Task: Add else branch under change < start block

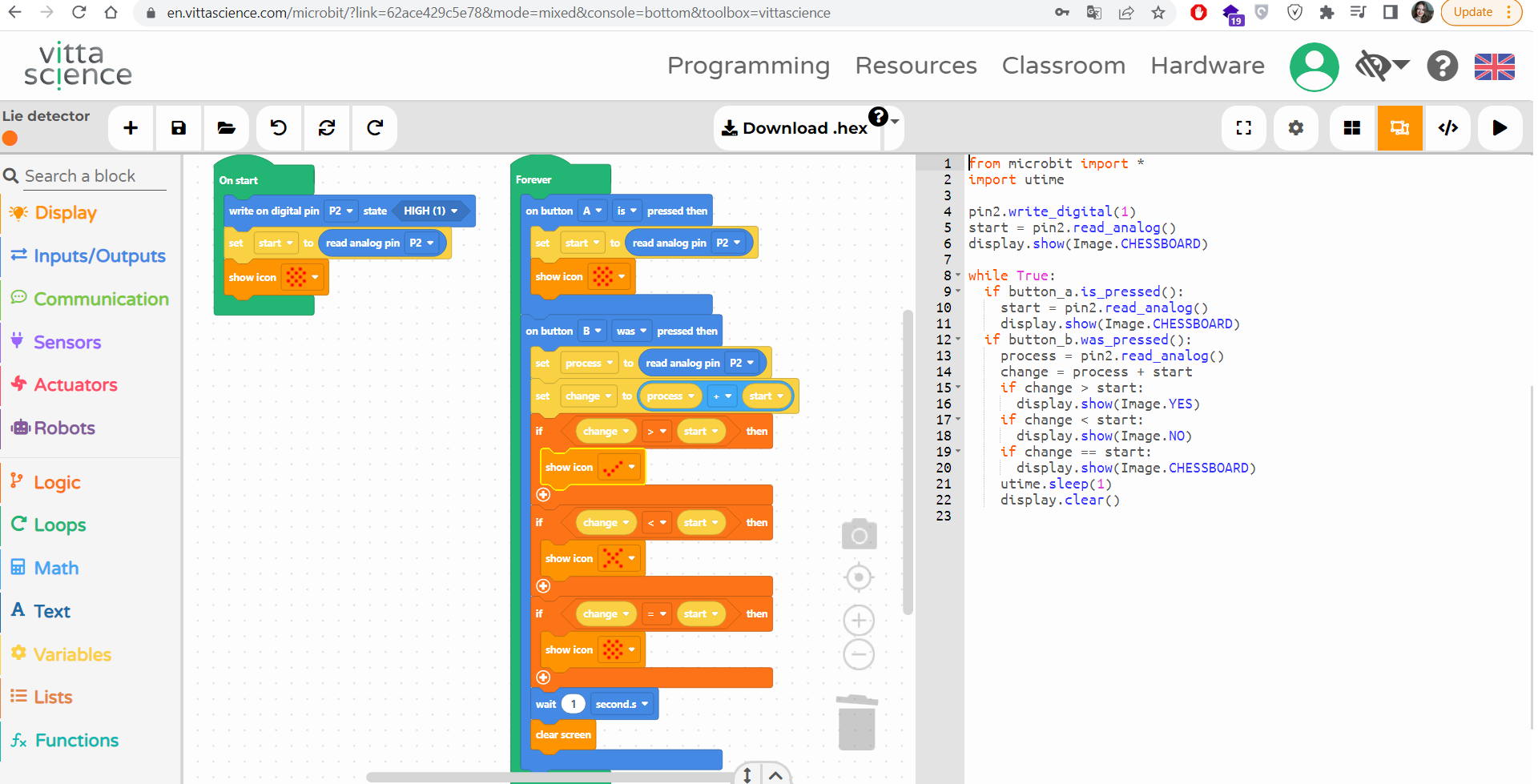Action: [543, 586]
